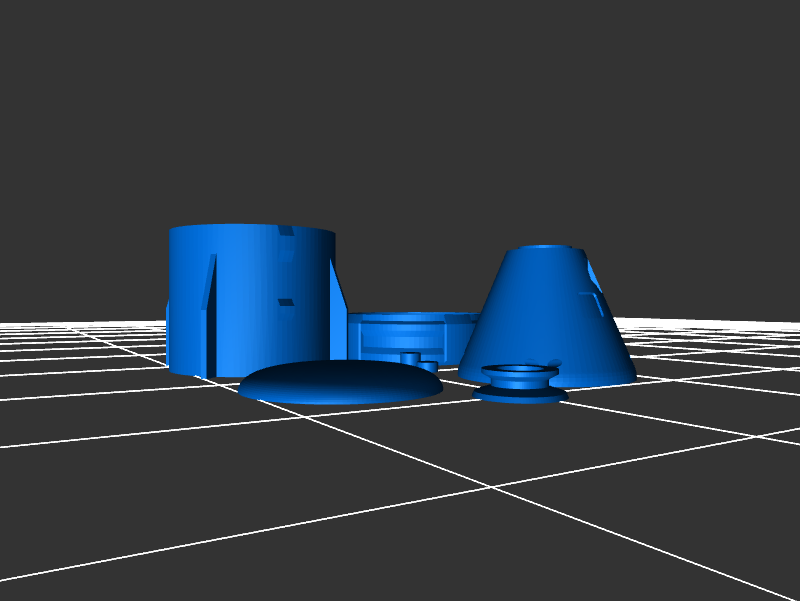Click the small square hole on the tall cylinder
800x601 pixels.
[x=285, y=301]
